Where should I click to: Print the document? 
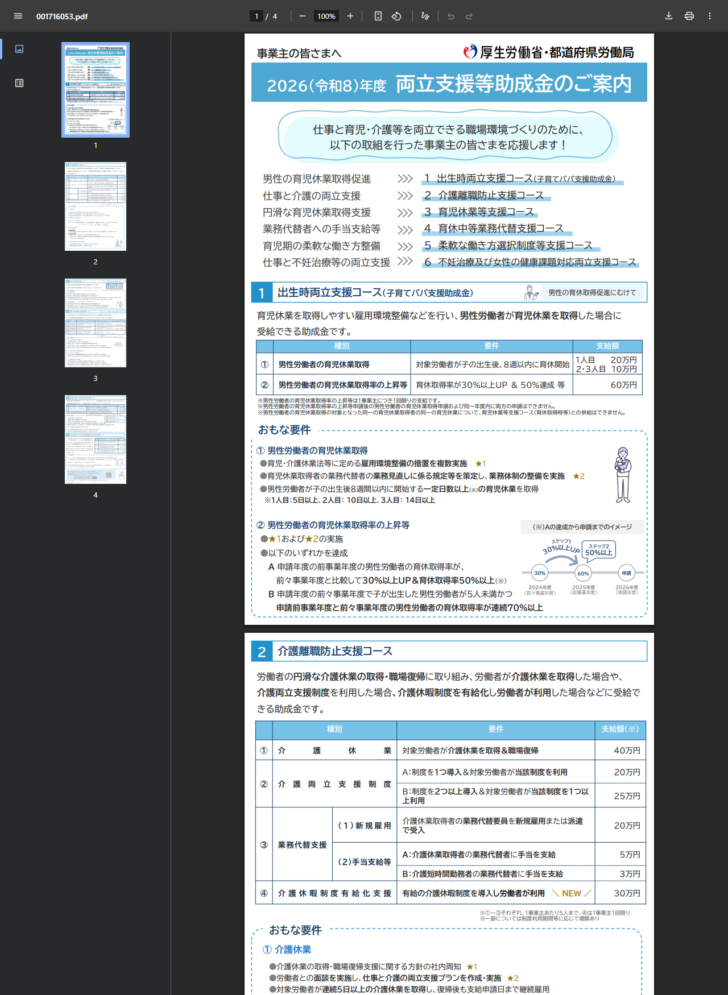tap(689, 16)
